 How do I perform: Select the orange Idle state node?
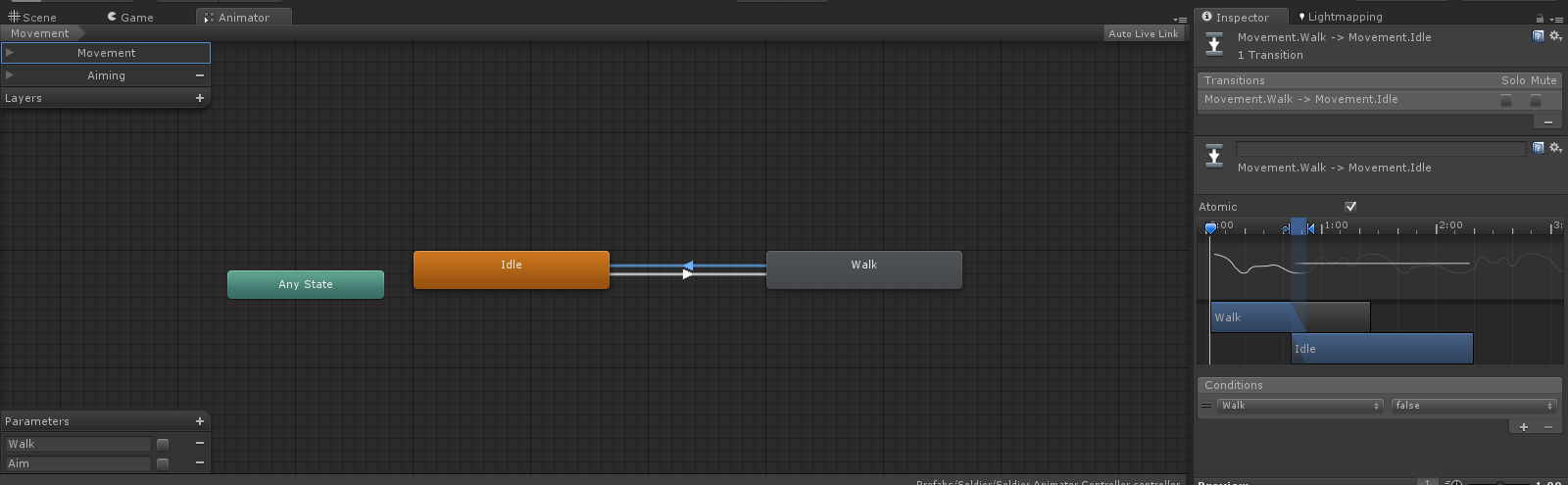[x=511, y=269]
